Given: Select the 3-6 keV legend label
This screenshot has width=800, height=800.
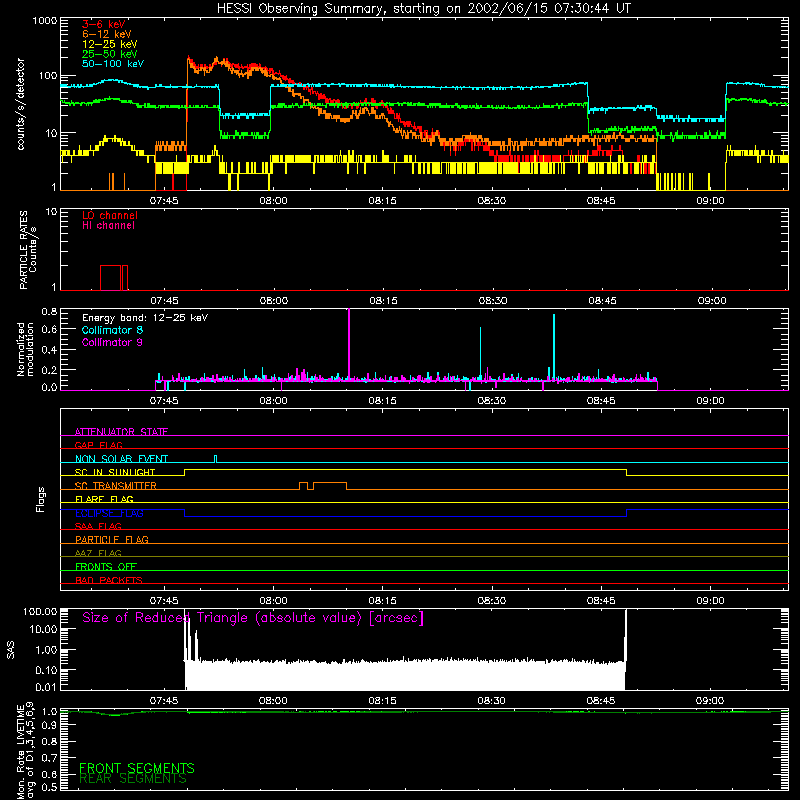Looking at the screenshot, I should 104,24.
